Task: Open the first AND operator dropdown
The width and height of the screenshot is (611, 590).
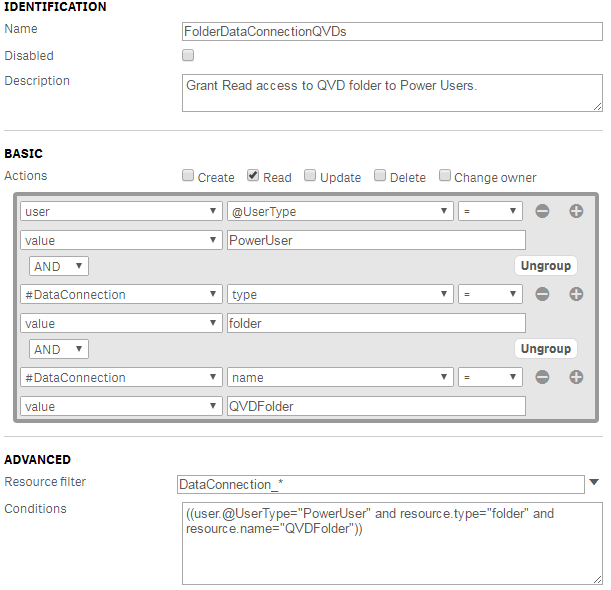Action: tap(60, 266)
